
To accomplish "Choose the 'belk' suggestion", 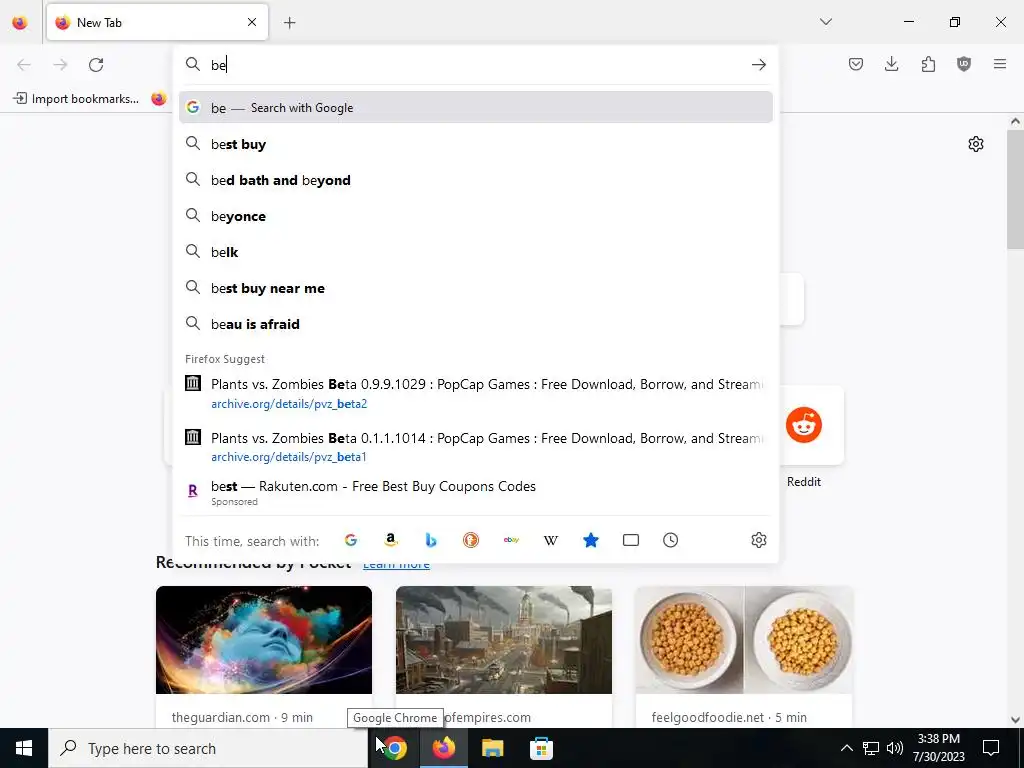I will (x=475, y=252).
